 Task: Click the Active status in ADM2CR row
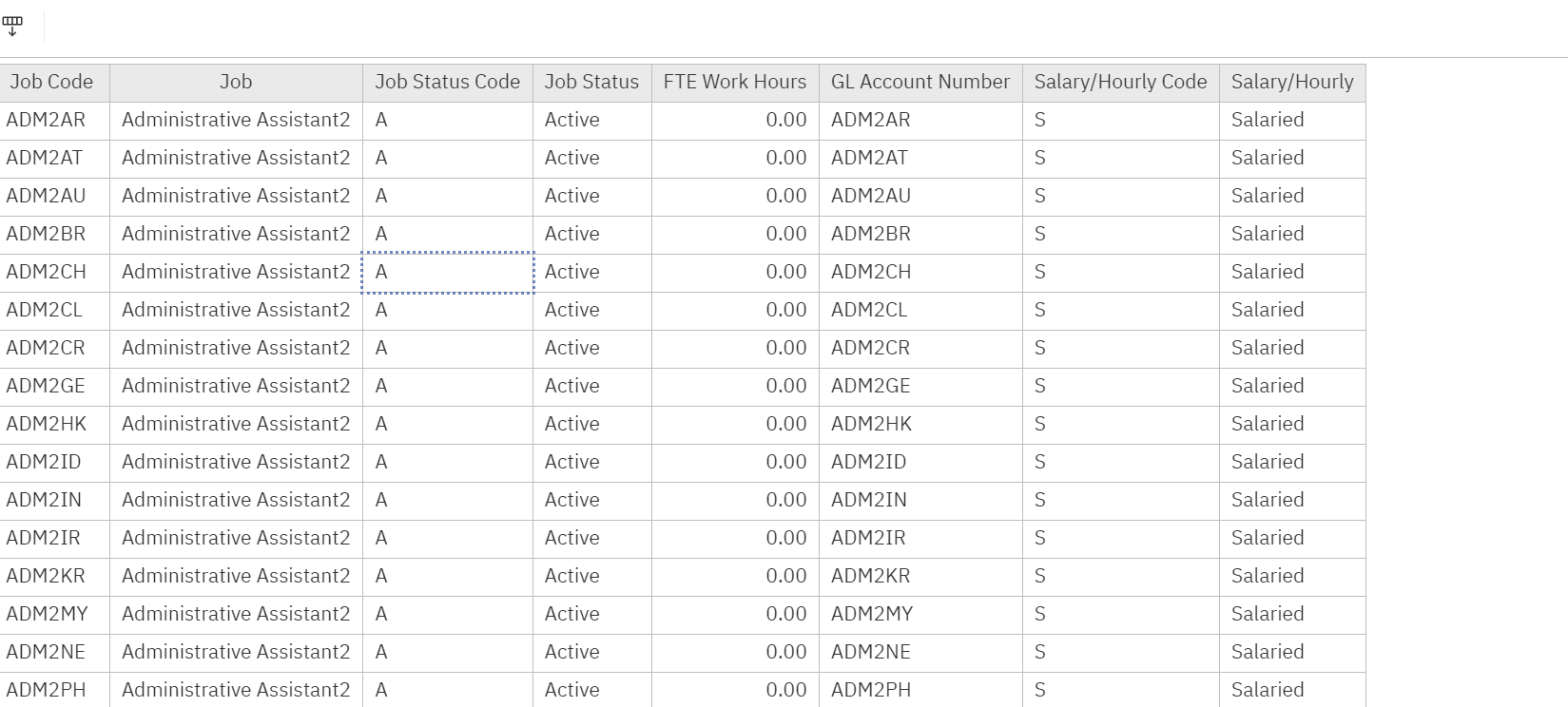pos(592,349)
